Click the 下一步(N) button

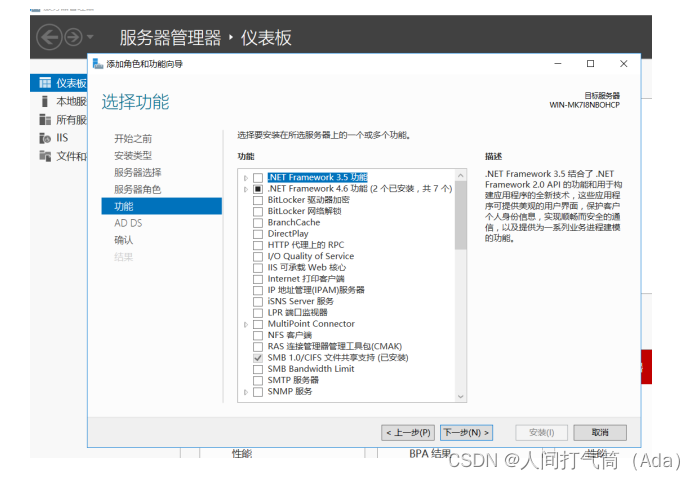tap(466, 433)
